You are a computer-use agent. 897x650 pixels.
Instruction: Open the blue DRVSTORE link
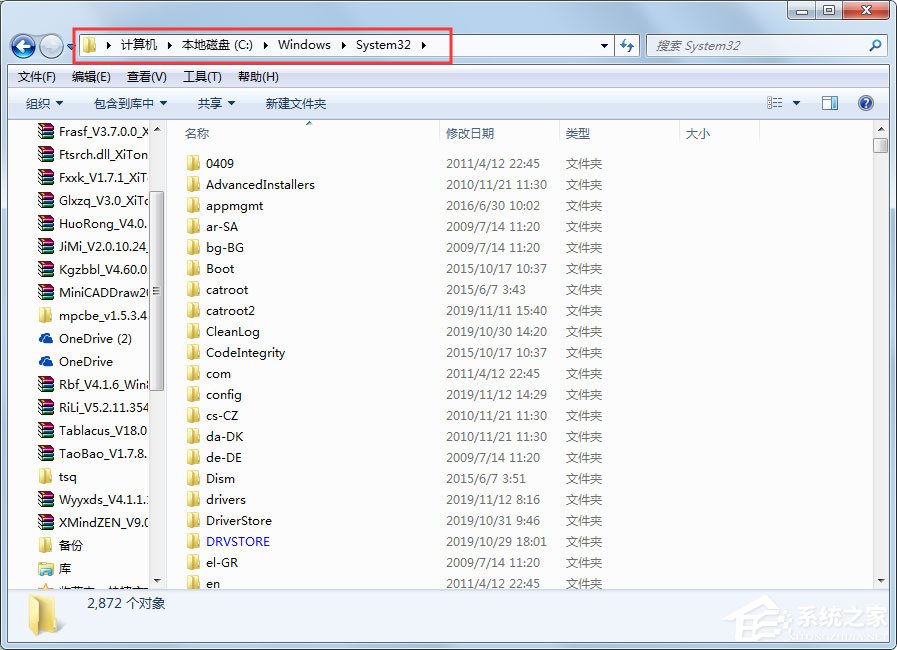[238, 541]
